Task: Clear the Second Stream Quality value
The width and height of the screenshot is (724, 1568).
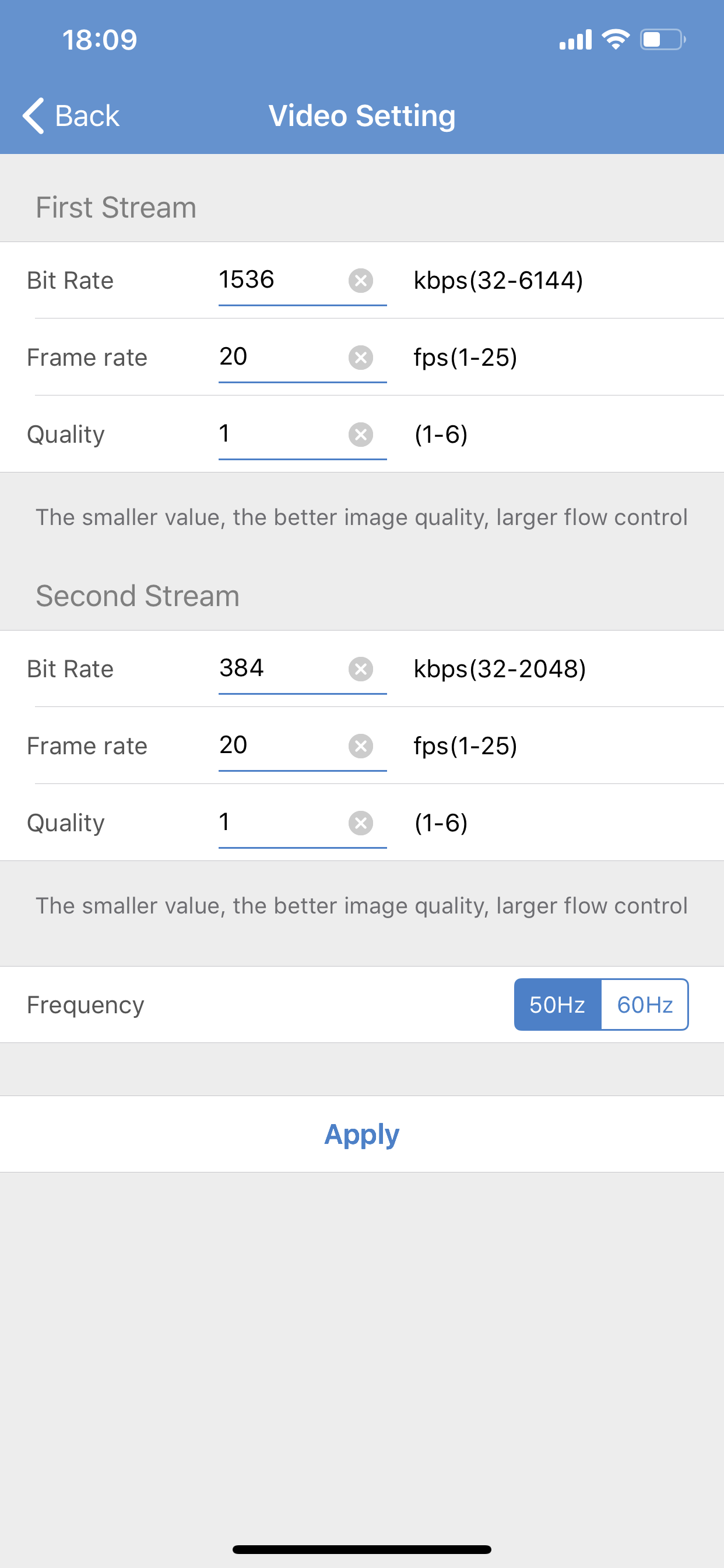Action: pyautogui.click(x=361, y=823)
